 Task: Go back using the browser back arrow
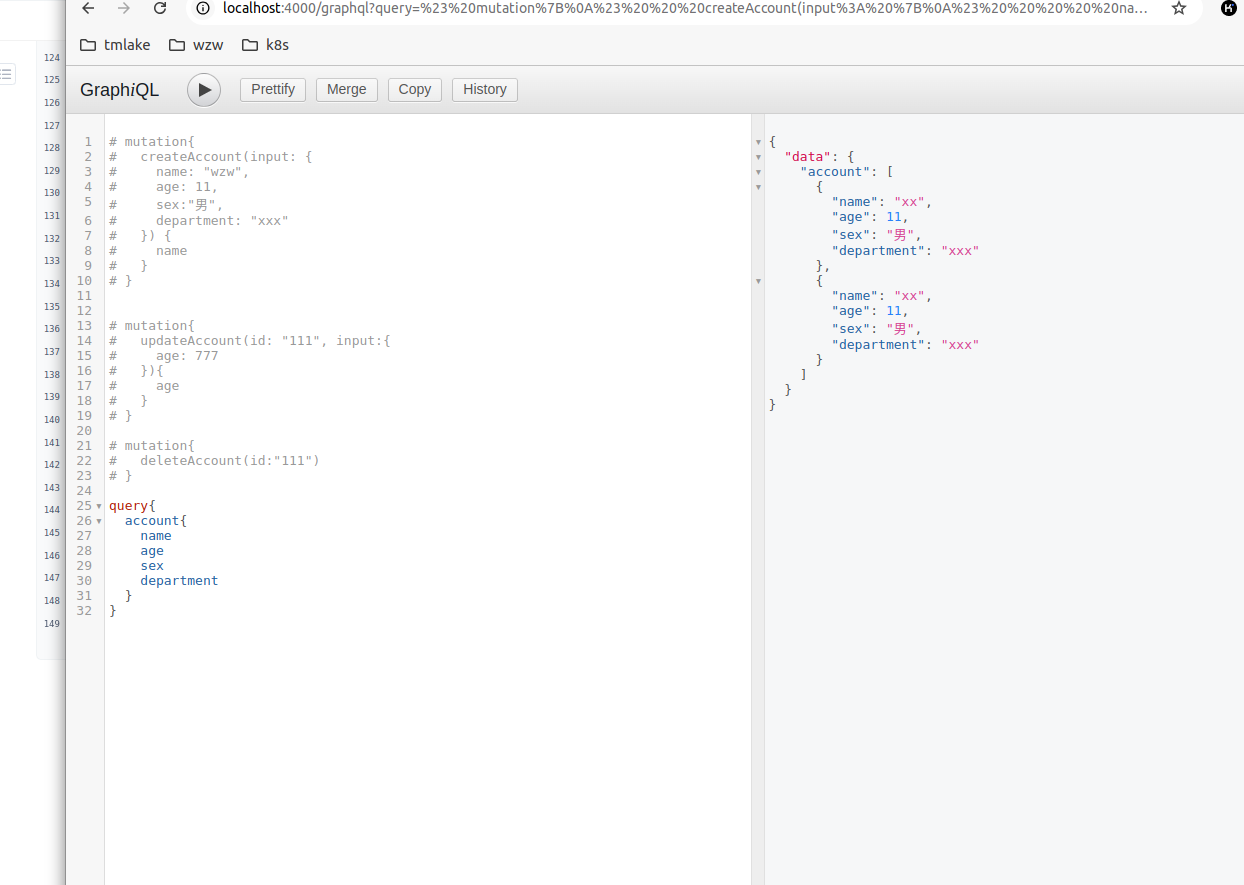click(88, 9)
